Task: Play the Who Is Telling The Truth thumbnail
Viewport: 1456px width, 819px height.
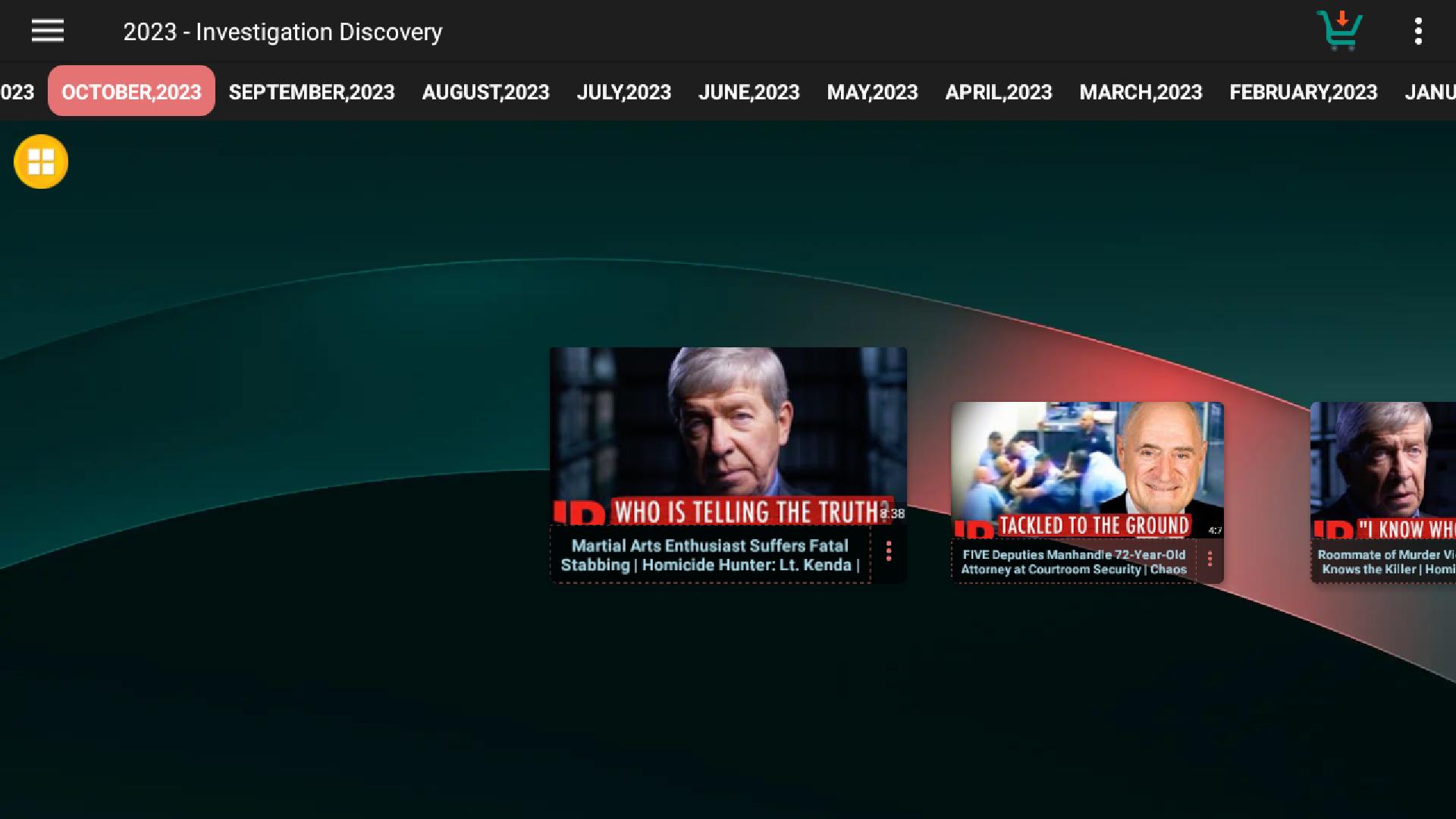Action: 728,436
